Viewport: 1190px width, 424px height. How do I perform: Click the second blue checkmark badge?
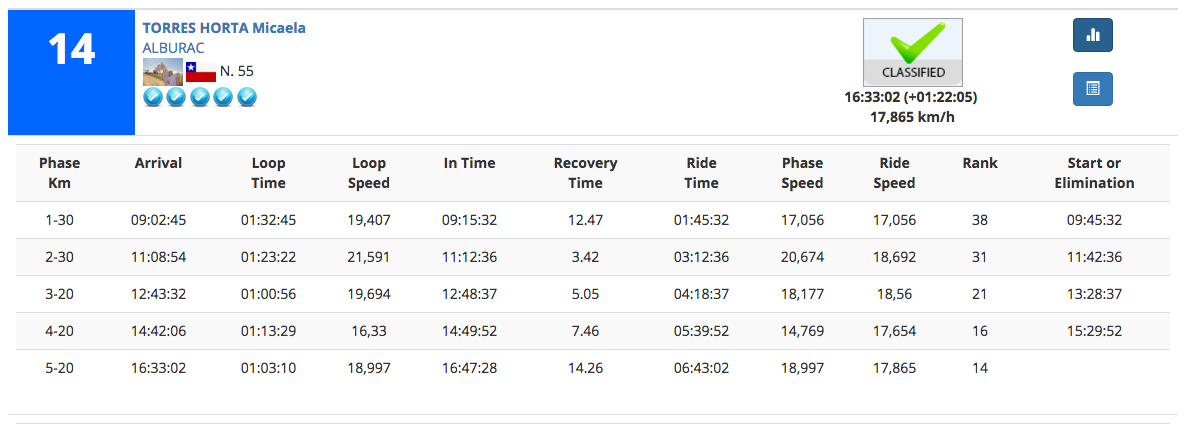coord(176,97)
